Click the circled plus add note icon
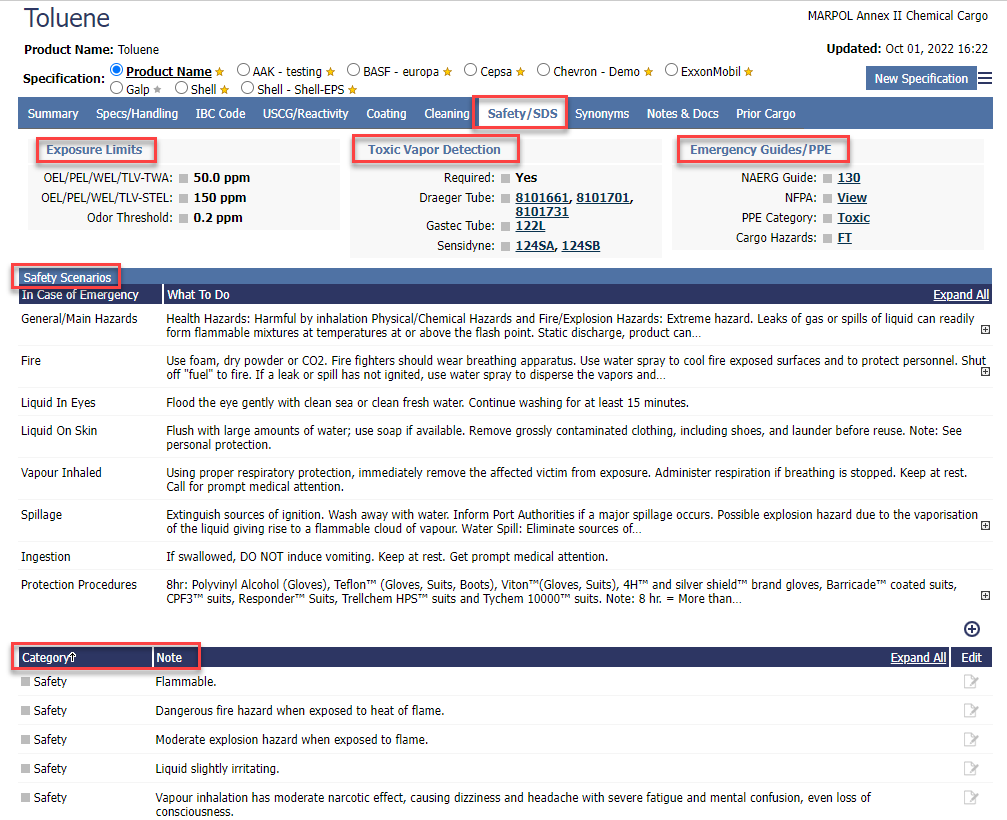 [x=971, y=629]
